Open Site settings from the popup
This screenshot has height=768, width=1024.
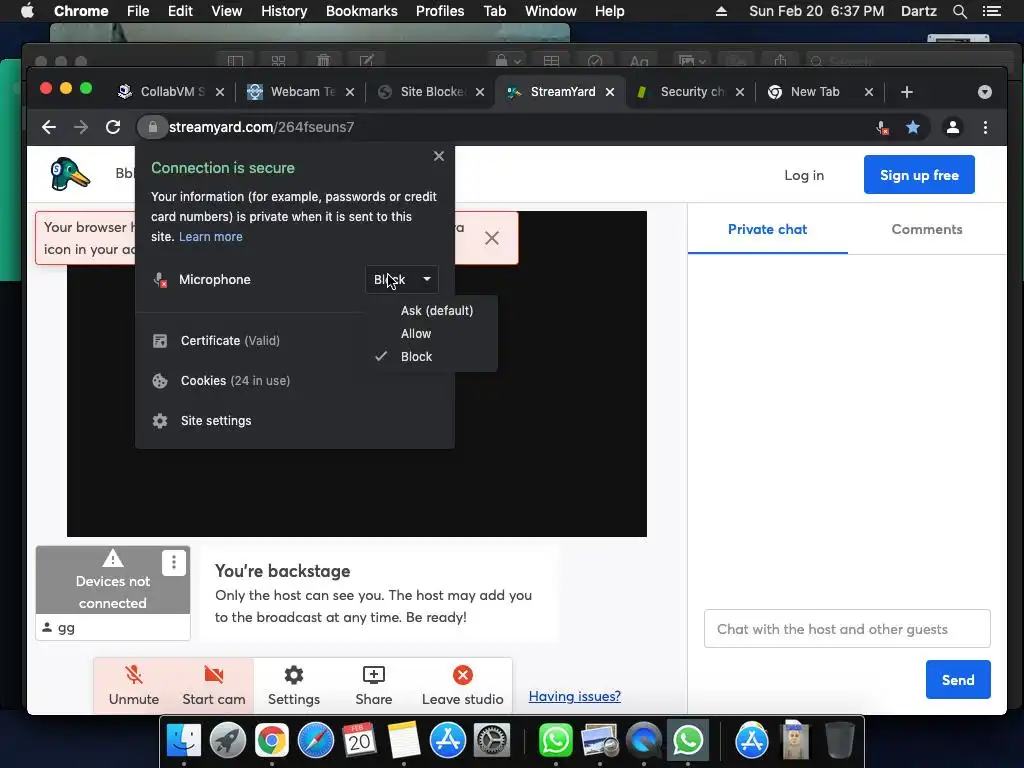[x=216, y=421]
